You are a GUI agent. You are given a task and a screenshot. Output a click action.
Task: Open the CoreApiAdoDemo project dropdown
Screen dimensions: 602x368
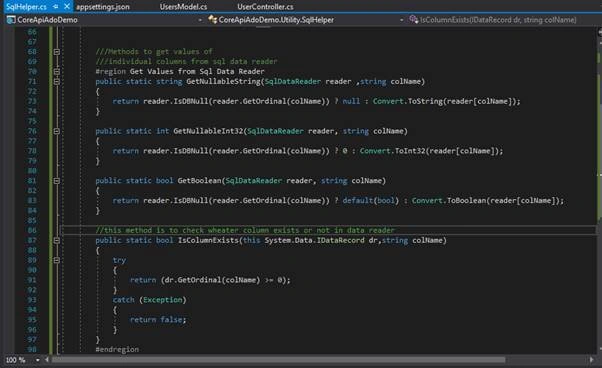tap(200, 20)
